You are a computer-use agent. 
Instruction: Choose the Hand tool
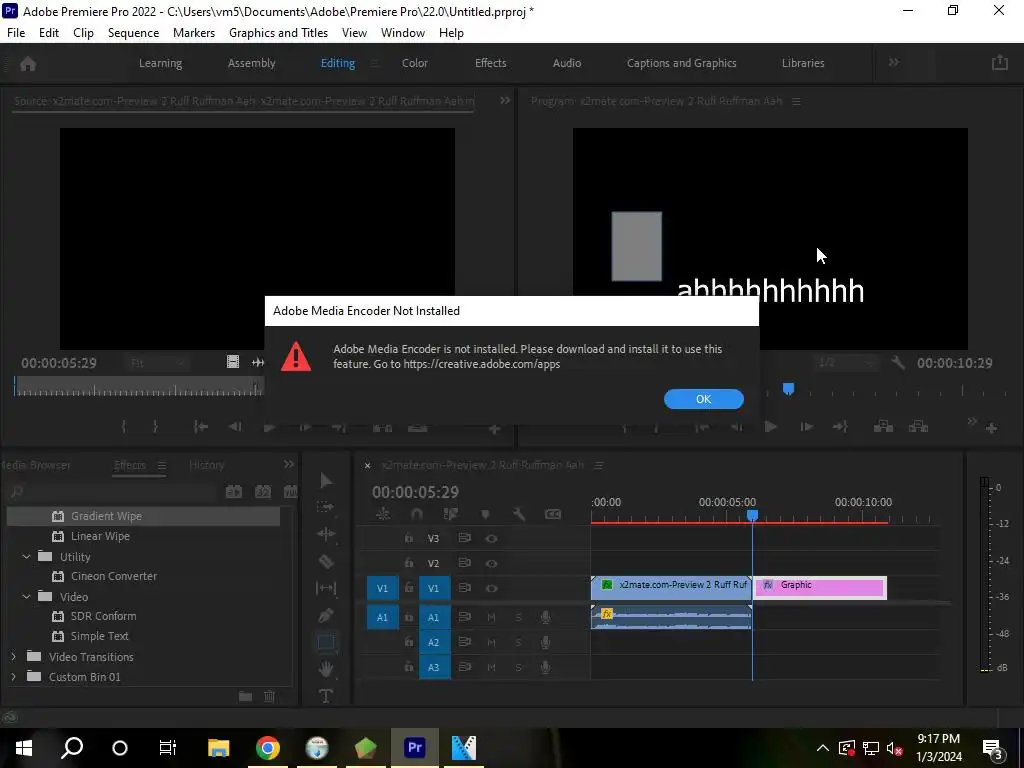click(x=325, y=669)
